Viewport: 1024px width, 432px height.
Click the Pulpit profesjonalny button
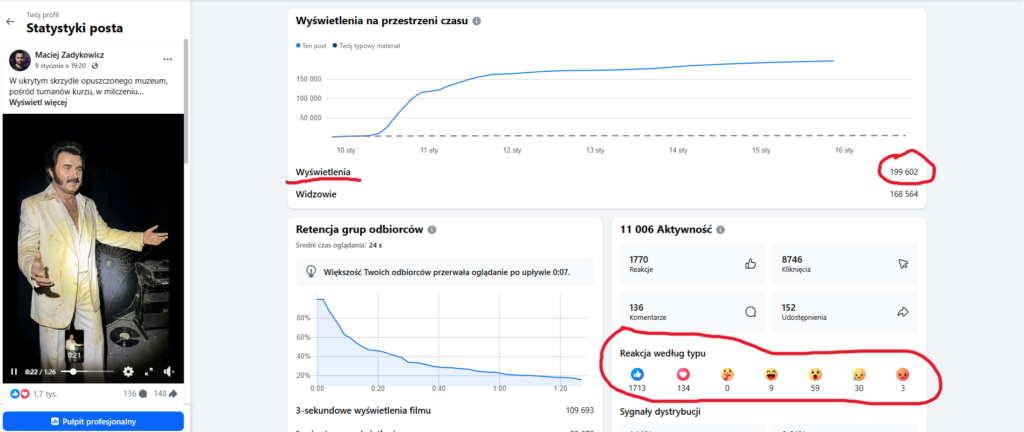(93, 421)
